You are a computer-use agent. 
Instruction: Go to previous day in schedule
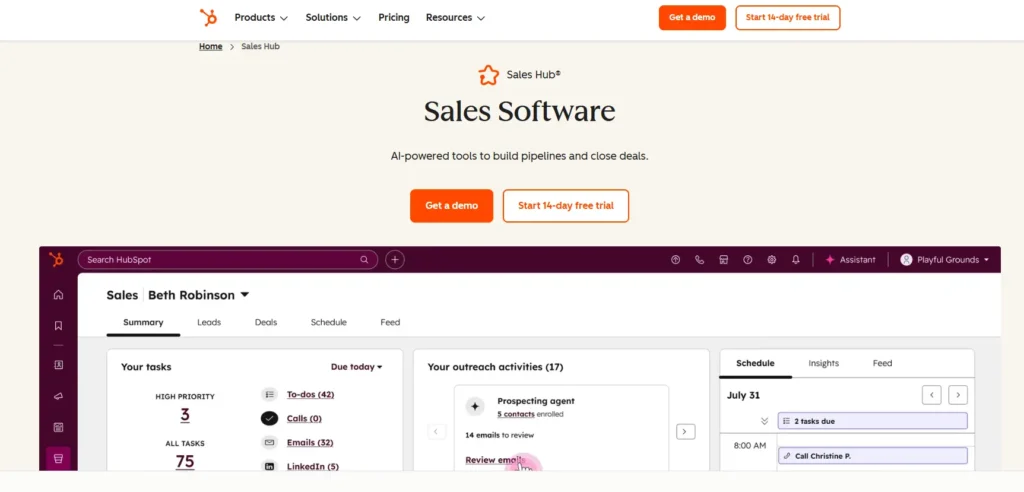[x=931, y=395]
